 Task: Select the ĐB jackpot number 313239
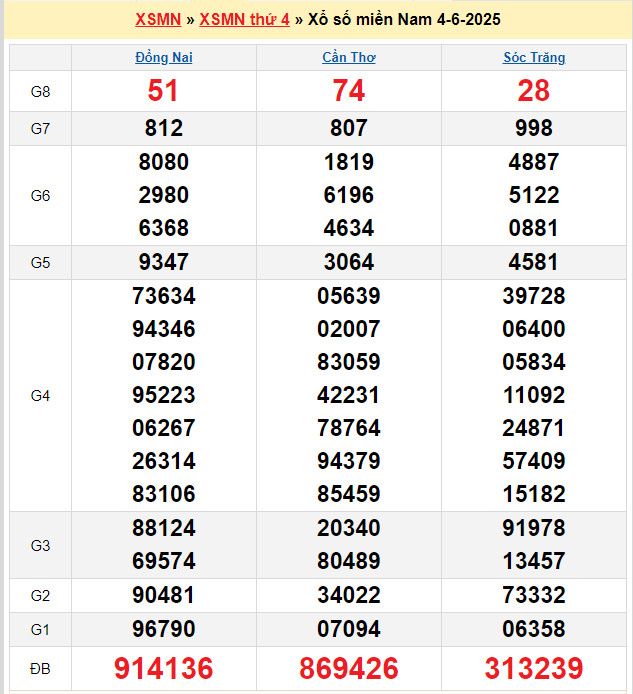click(x=534, y=668)
